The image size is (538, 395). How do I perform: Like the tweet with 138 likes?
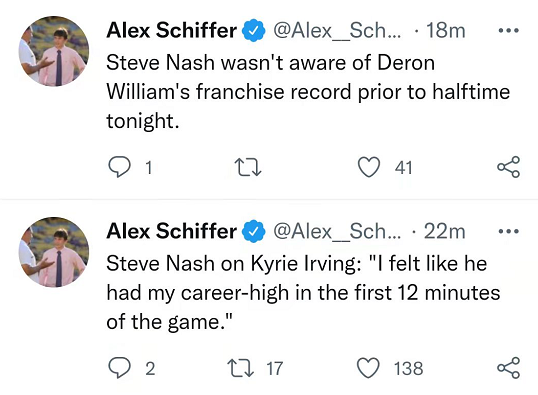coord(369,368)
